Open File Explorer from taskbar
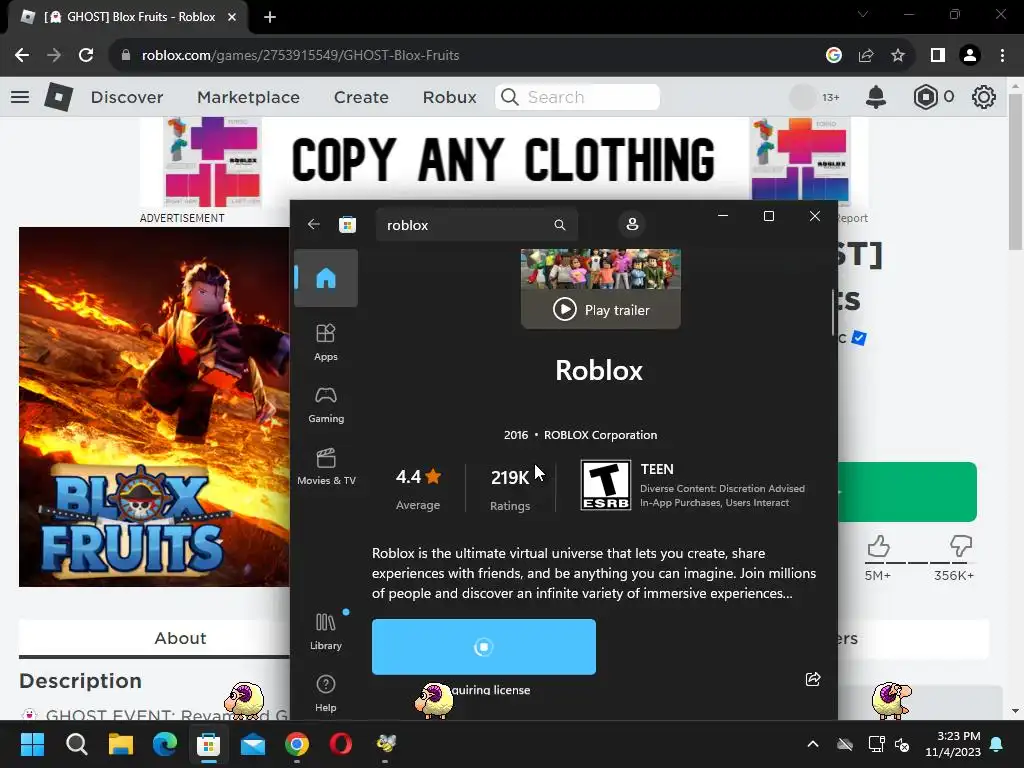Viewport: 1024px width, 768px height. [x=121, y=744]
